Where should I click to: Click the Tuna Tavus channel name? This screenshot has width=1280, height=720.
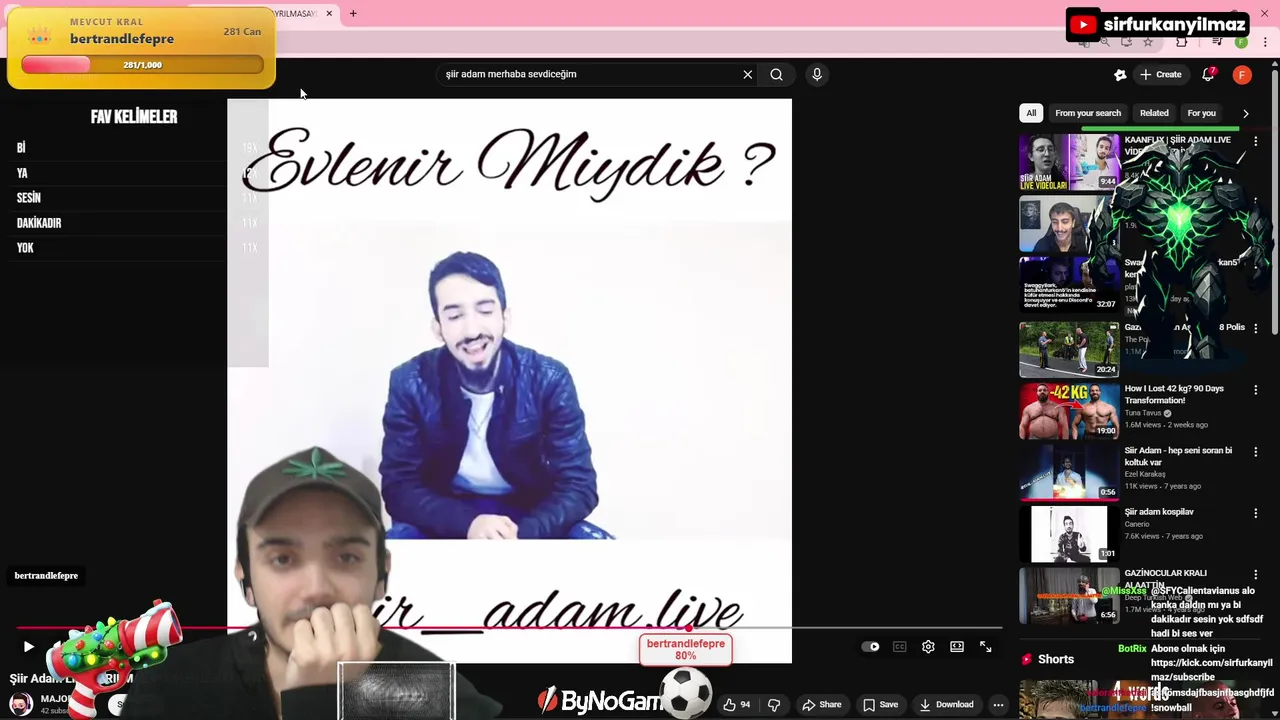coord(1143,413)
